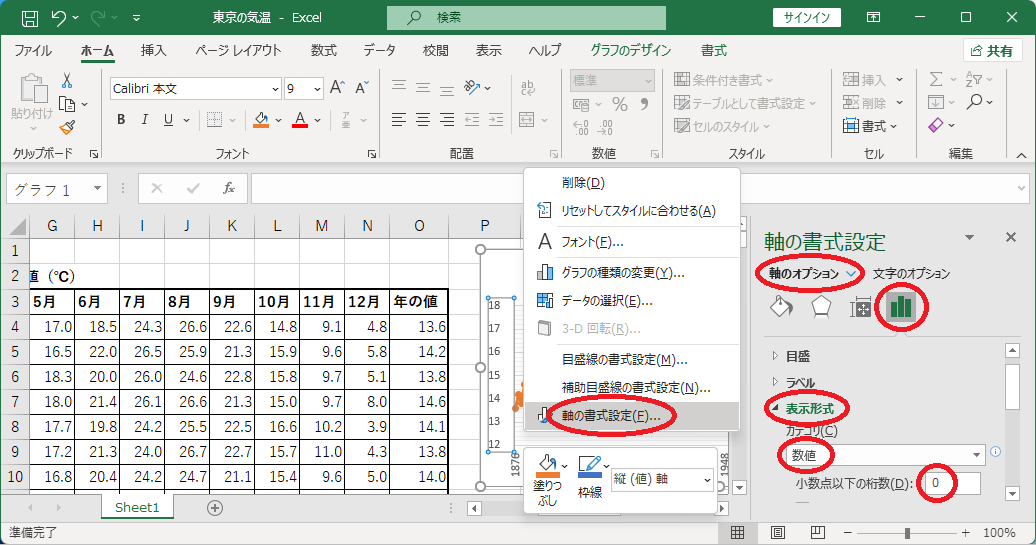Open the 軸のオプション dropdown header
The width and height of the screenshot is (1036, 545).
pyautogui.click(x=813, y=273)
